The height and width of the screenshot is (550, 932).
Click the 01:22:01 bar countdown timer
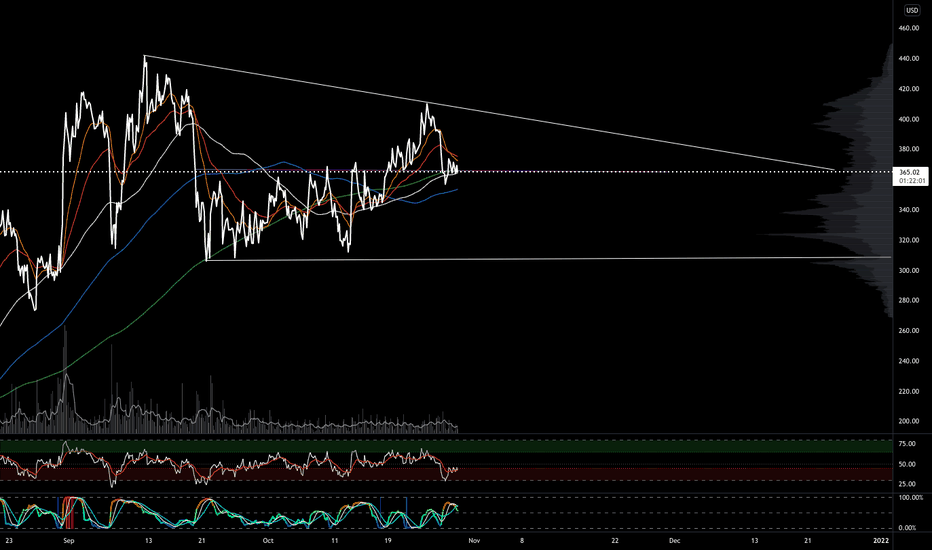pyautogui.click(x=912, y=180)
